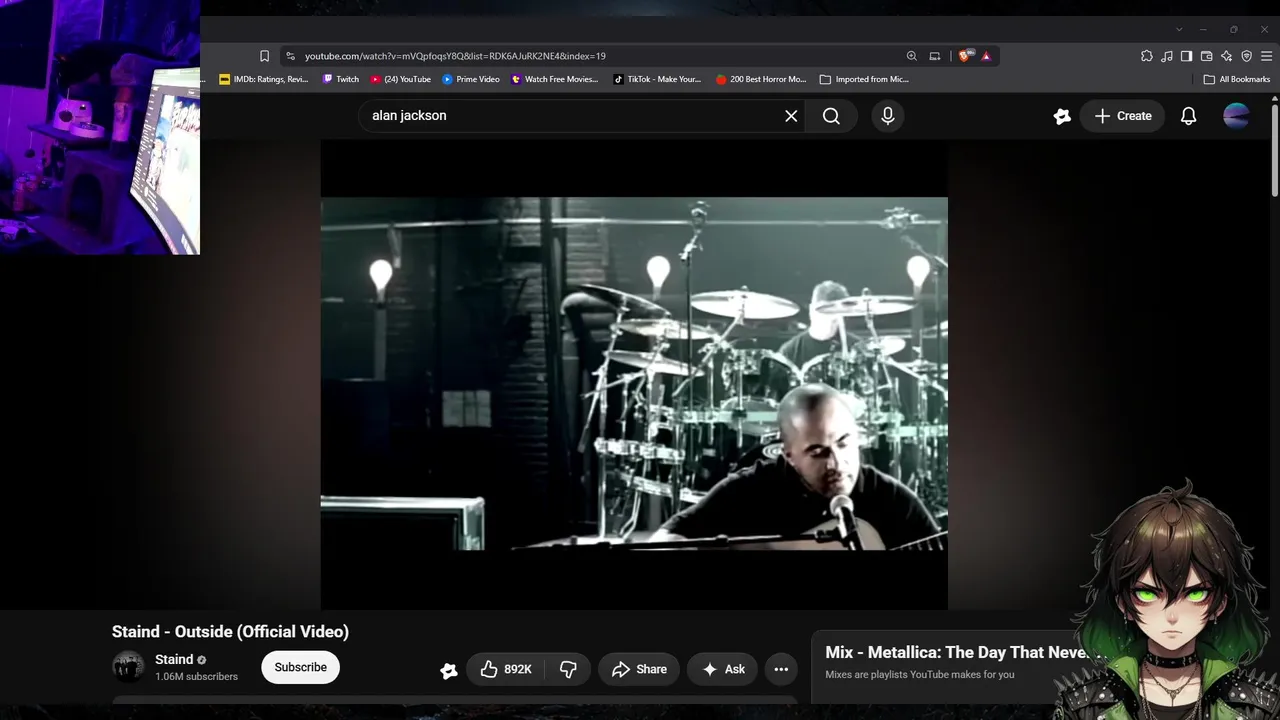Expand the All Bookmarks folder

[1237, 79]
